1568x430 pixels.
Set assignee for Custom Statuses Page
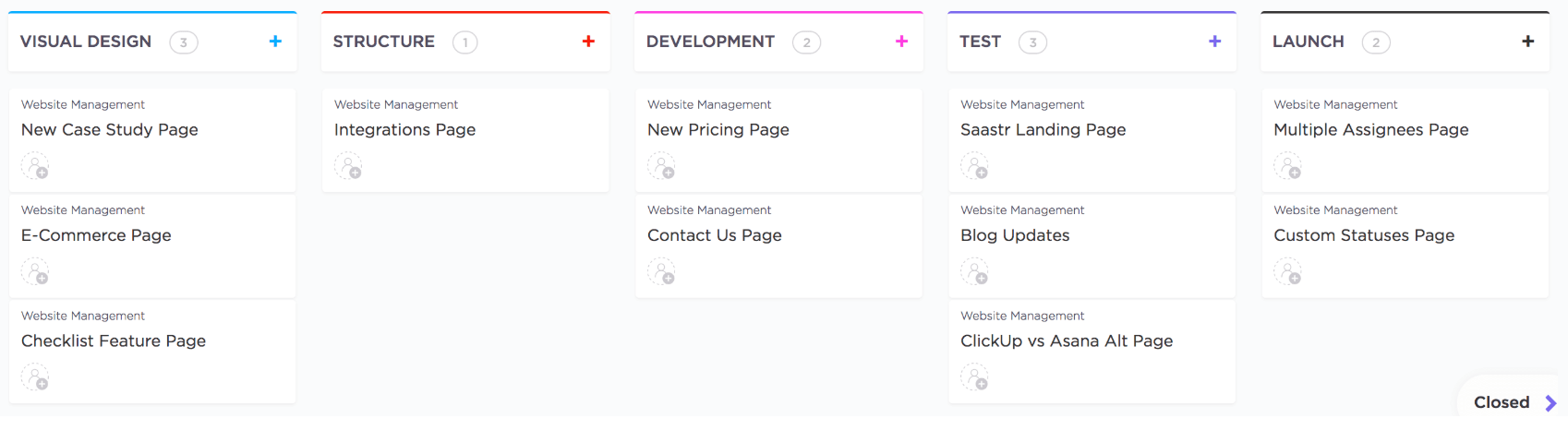coord(1287,272)
